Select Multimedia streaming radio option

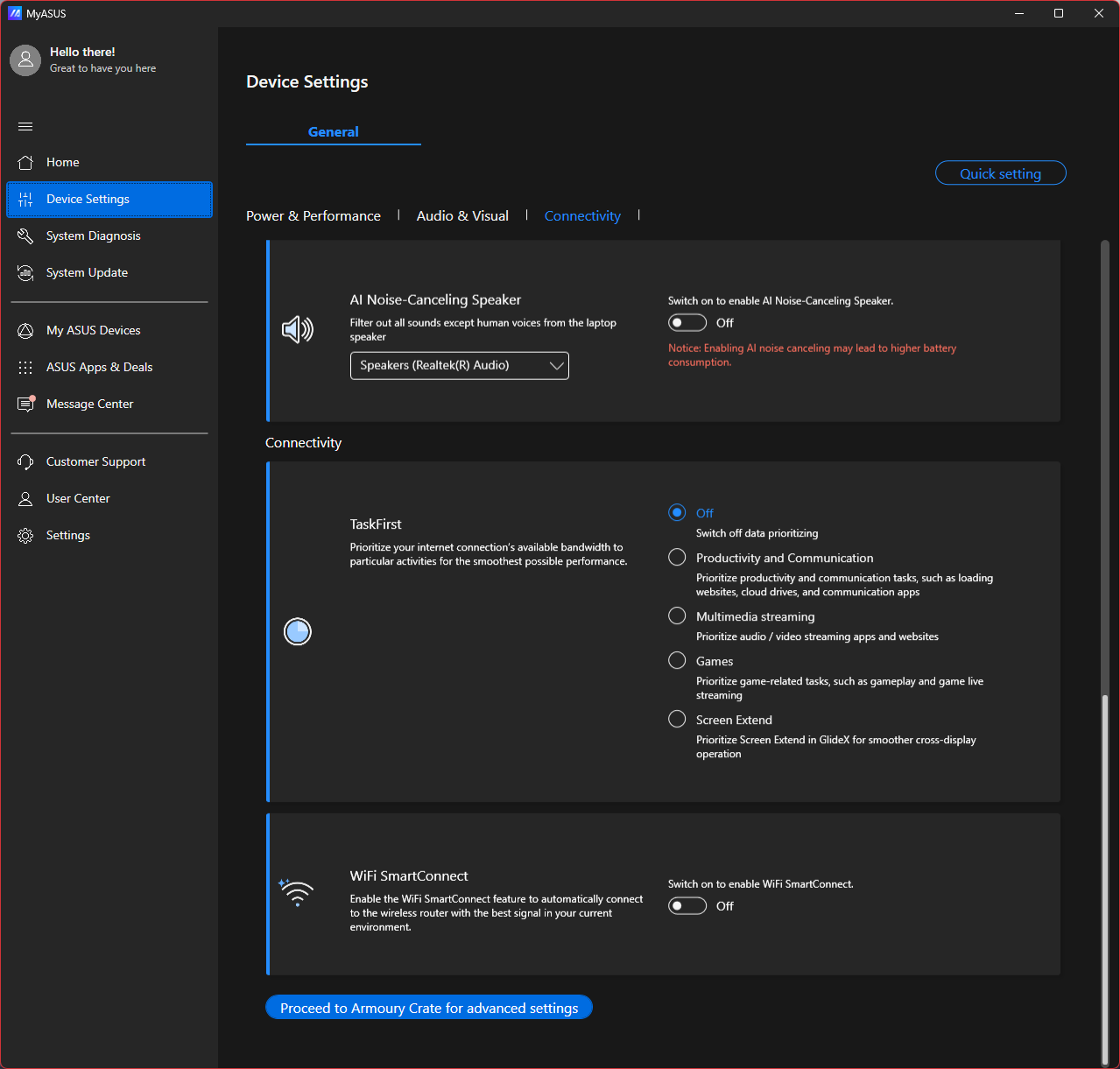pyautogui.click(x=677, y=615)
